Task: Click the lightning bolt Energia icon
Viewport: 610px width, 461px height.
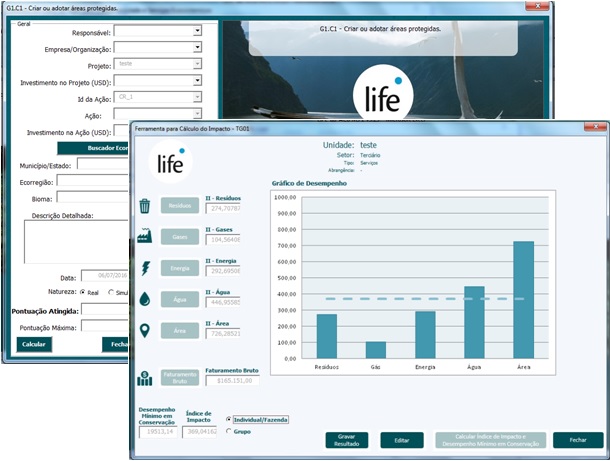Action: [x=145, y=268]
